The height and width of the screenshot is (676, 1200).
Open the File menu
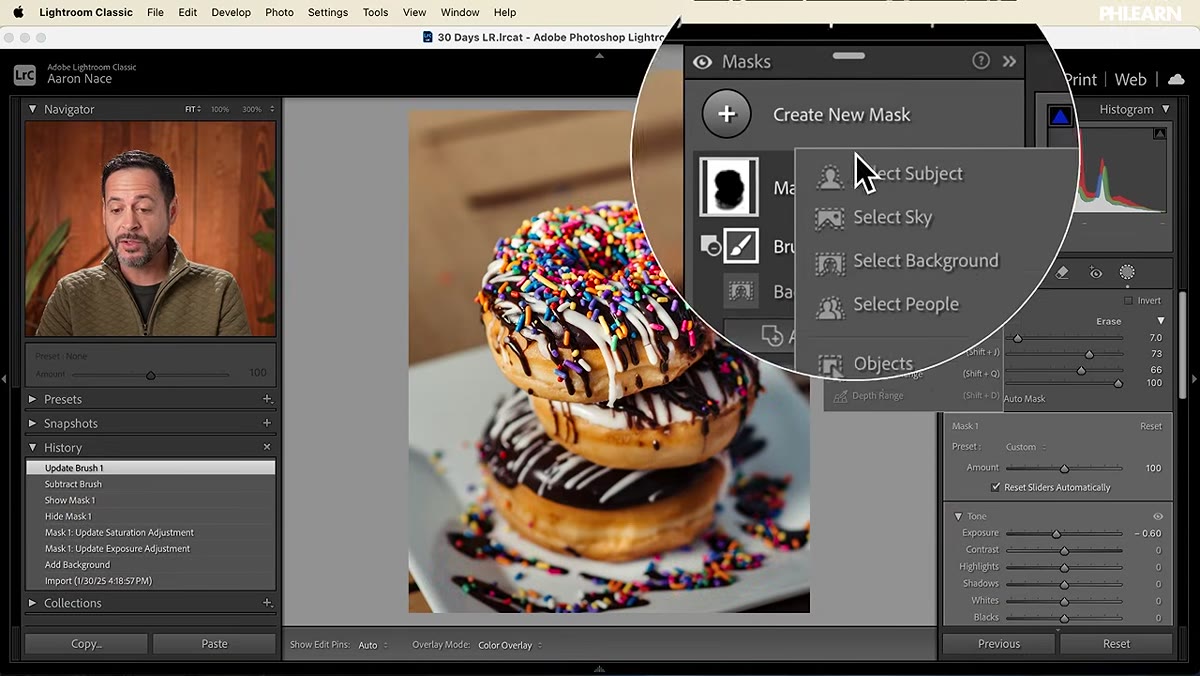pos(155,12)
